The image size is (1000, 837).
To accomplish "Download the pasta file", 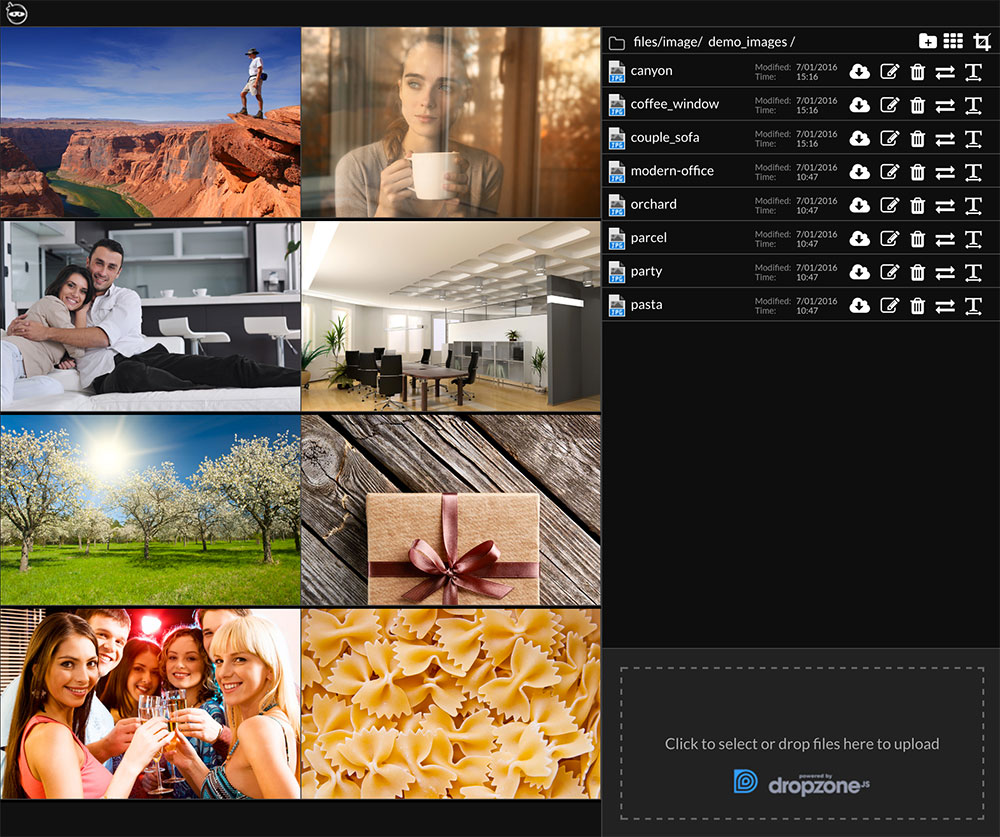I will tap(860, 306).
